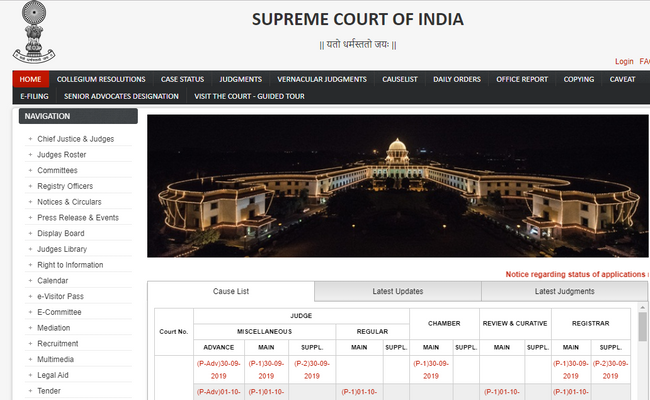
Task: Click the night view court banner image
Action: point(398,186)
